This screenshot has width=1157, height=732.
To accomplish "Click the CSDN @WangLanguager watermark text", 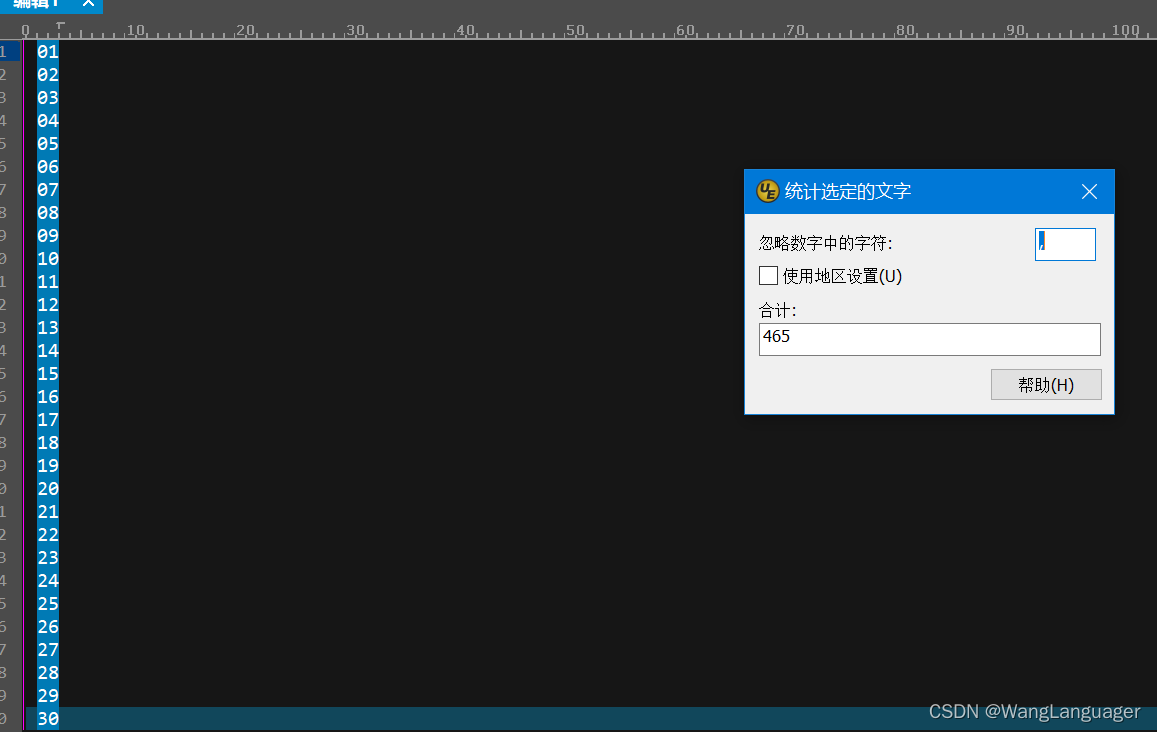I will 1035,711.
